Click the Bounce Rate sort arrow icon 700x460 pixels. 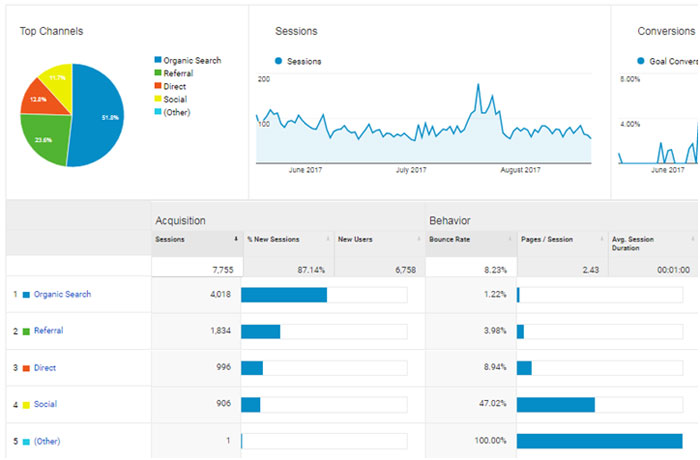click(x=510, y=239)
